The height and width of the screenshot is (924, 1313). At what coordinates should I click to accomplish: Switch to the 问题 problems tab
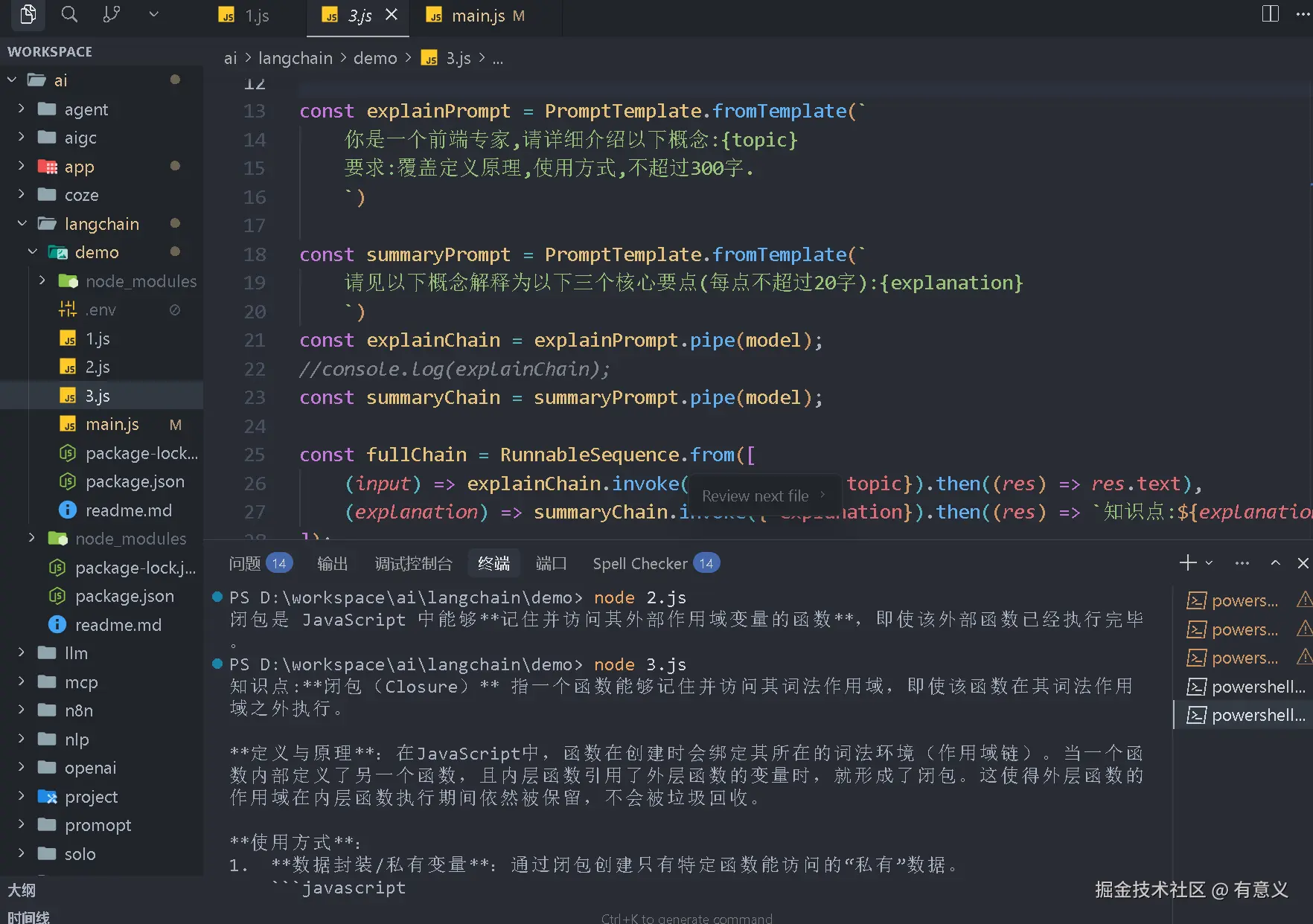pyautogui.click(x=260, y=563)
